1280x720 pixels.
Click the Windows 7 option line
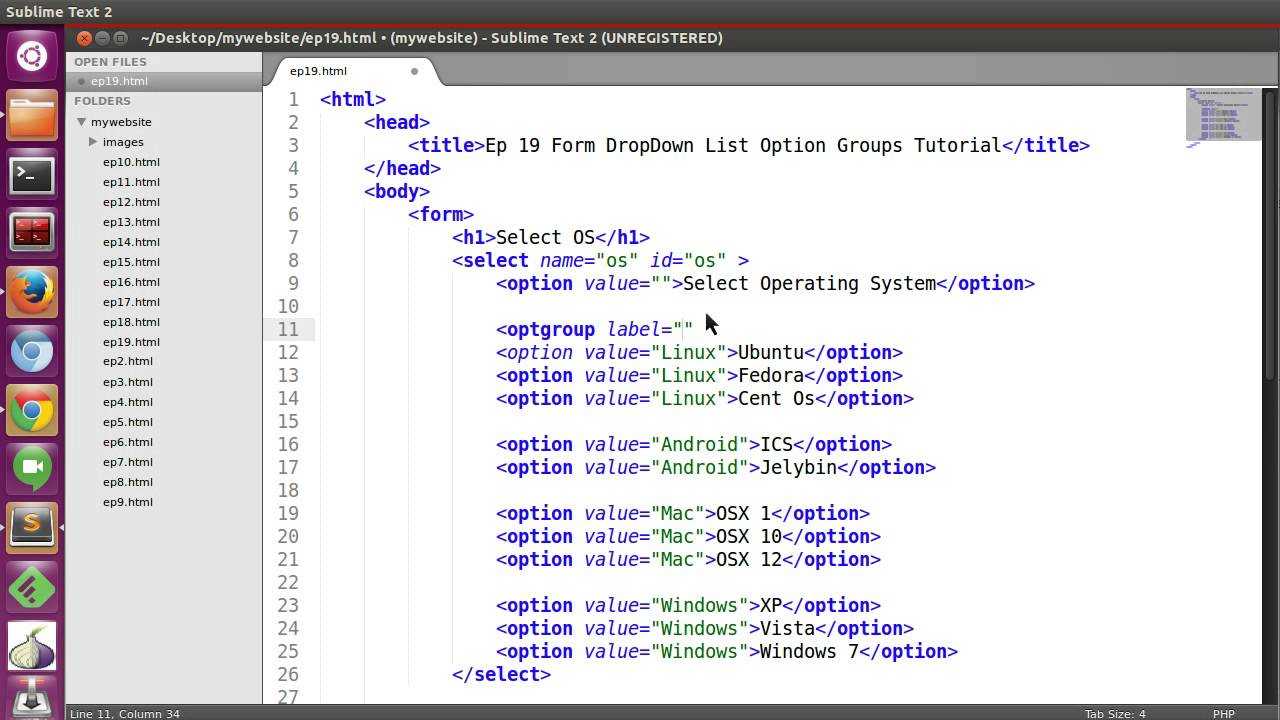point(727,651)
